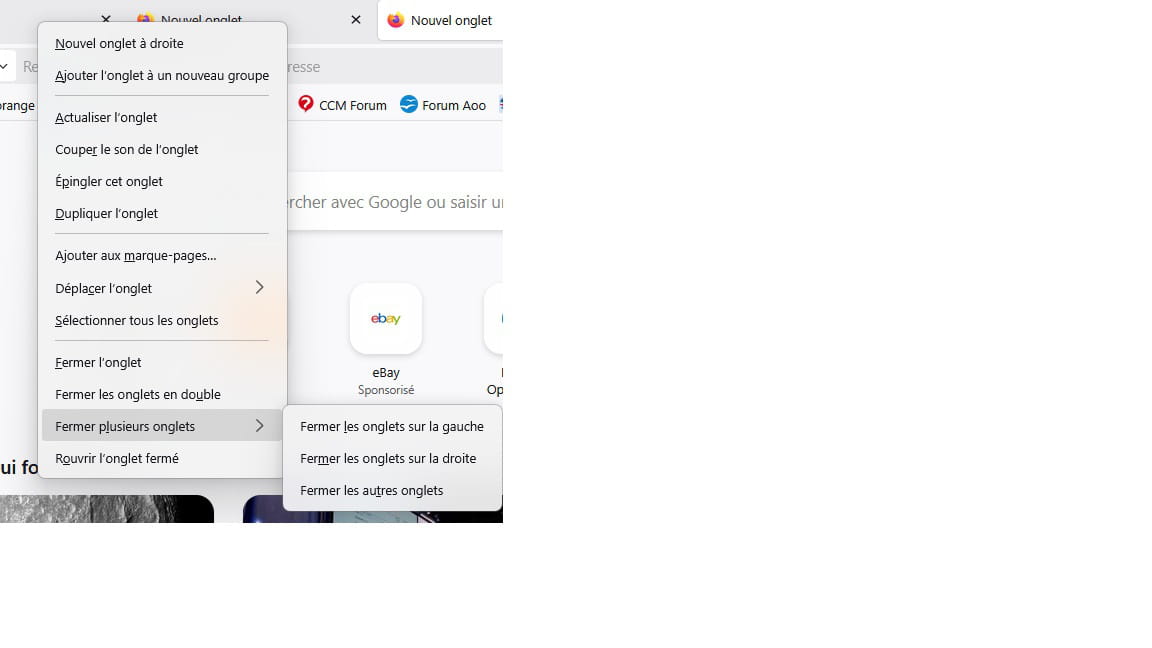The image size is (1152, 648).
Task: Click the CCM Forum bookmark icon
Action: pos(306,104)
